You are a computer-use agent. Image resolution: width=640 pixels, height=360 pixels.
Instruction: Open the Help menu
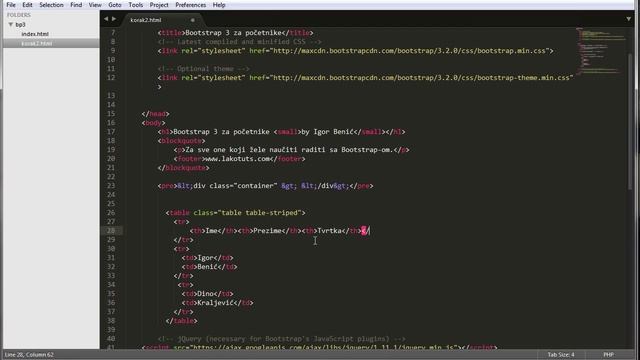pos(219,5)
